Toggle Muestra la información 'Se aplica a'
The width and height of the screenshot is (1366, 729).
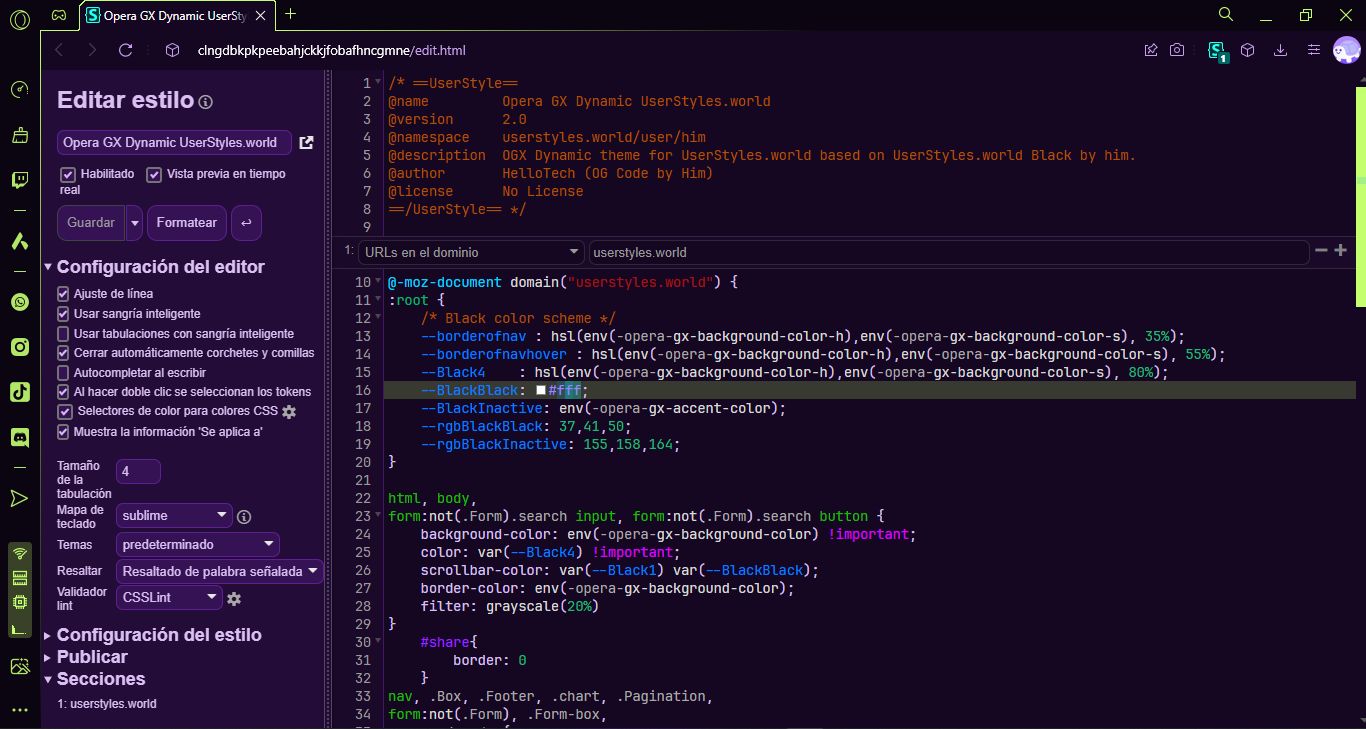click(64, 432)
